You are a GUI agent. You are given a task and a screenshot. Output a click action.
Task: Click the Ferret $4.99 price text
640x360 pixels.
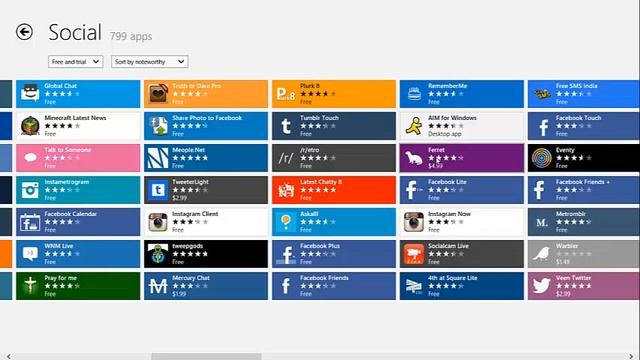tap(435, 166)
